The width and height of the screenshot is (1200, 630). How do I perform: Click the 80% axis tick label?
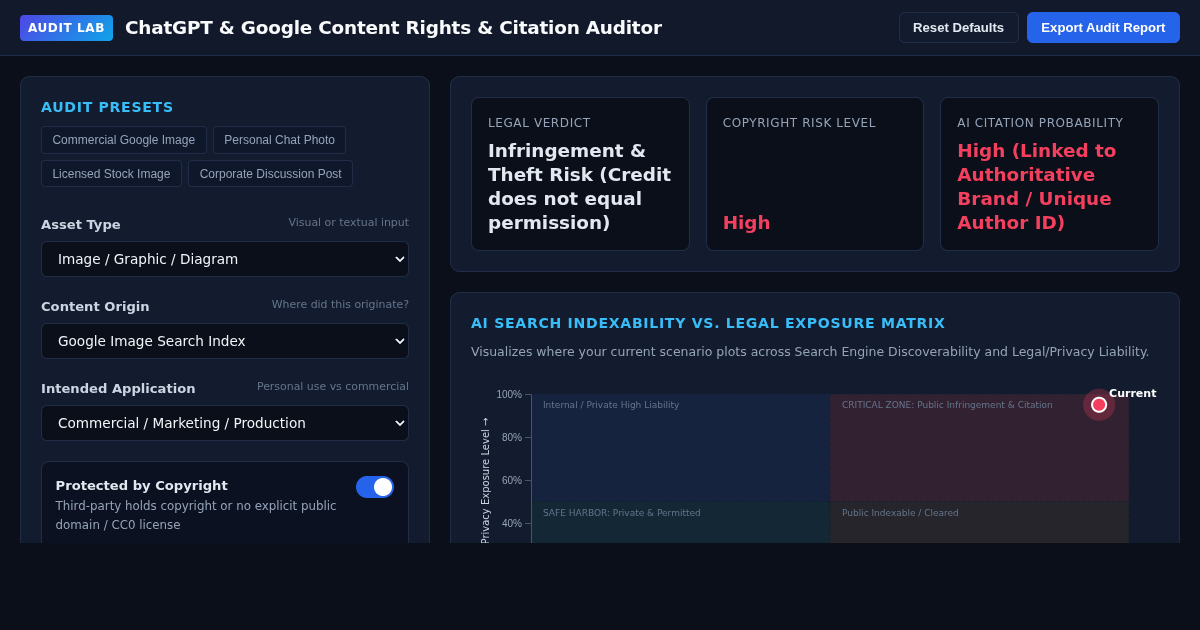[x=512, y=438]
